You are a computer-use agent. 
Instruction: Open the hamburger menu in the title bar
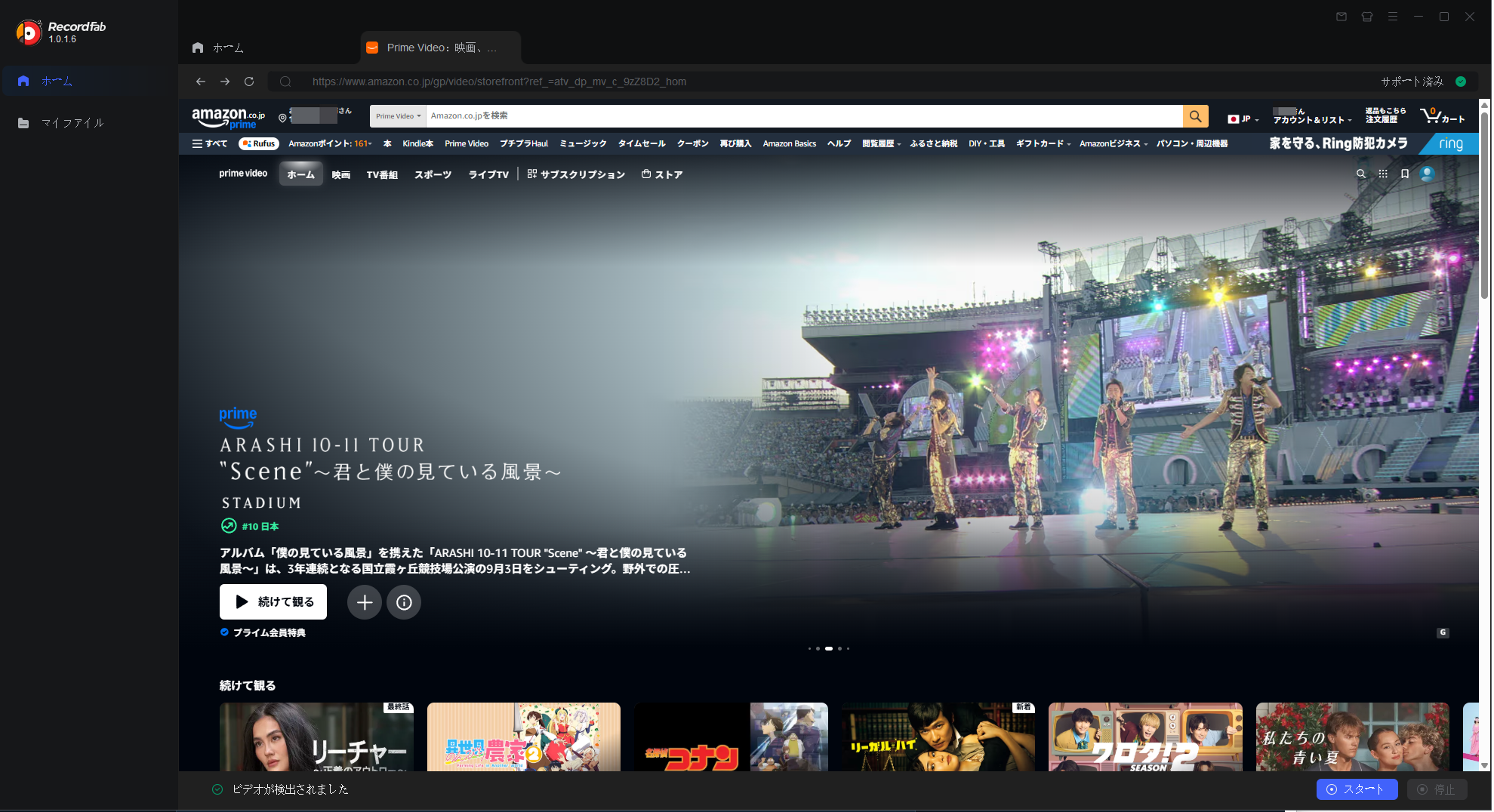pyautogui.click(x=1393, y=17)
